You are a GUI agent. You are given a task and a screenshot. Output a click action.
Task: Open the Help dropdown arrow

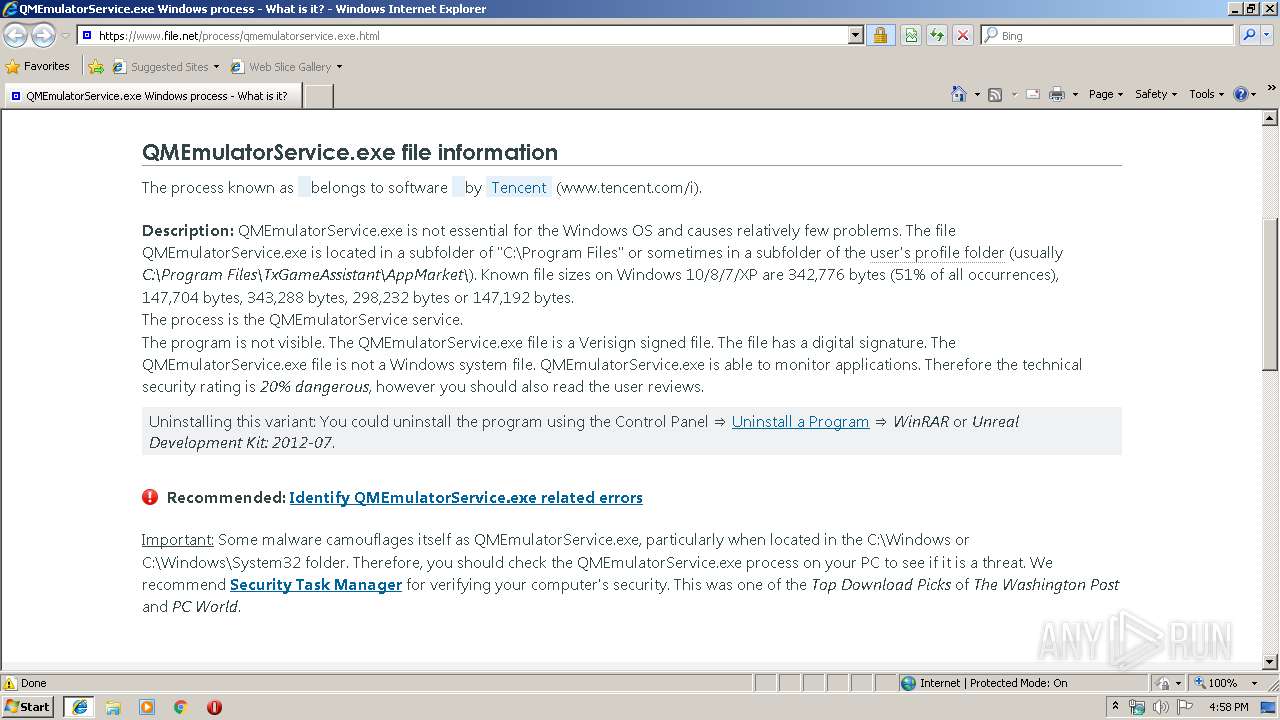coord(1254,94)
